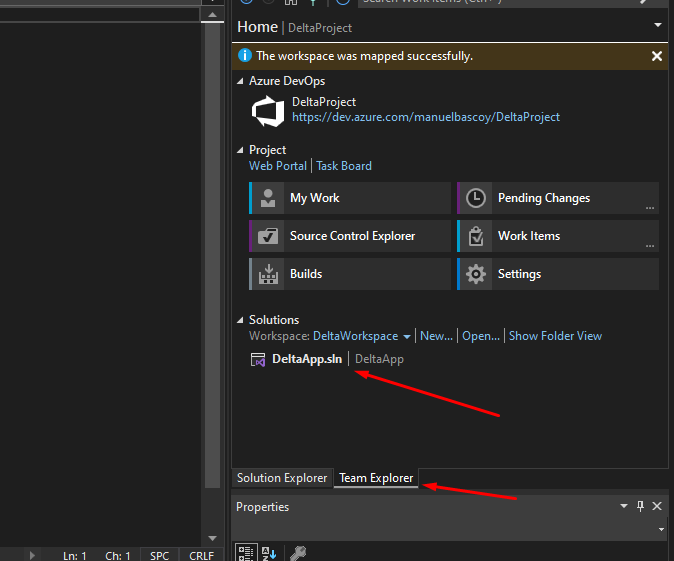Switch properties to categorized view

point(245,553)
